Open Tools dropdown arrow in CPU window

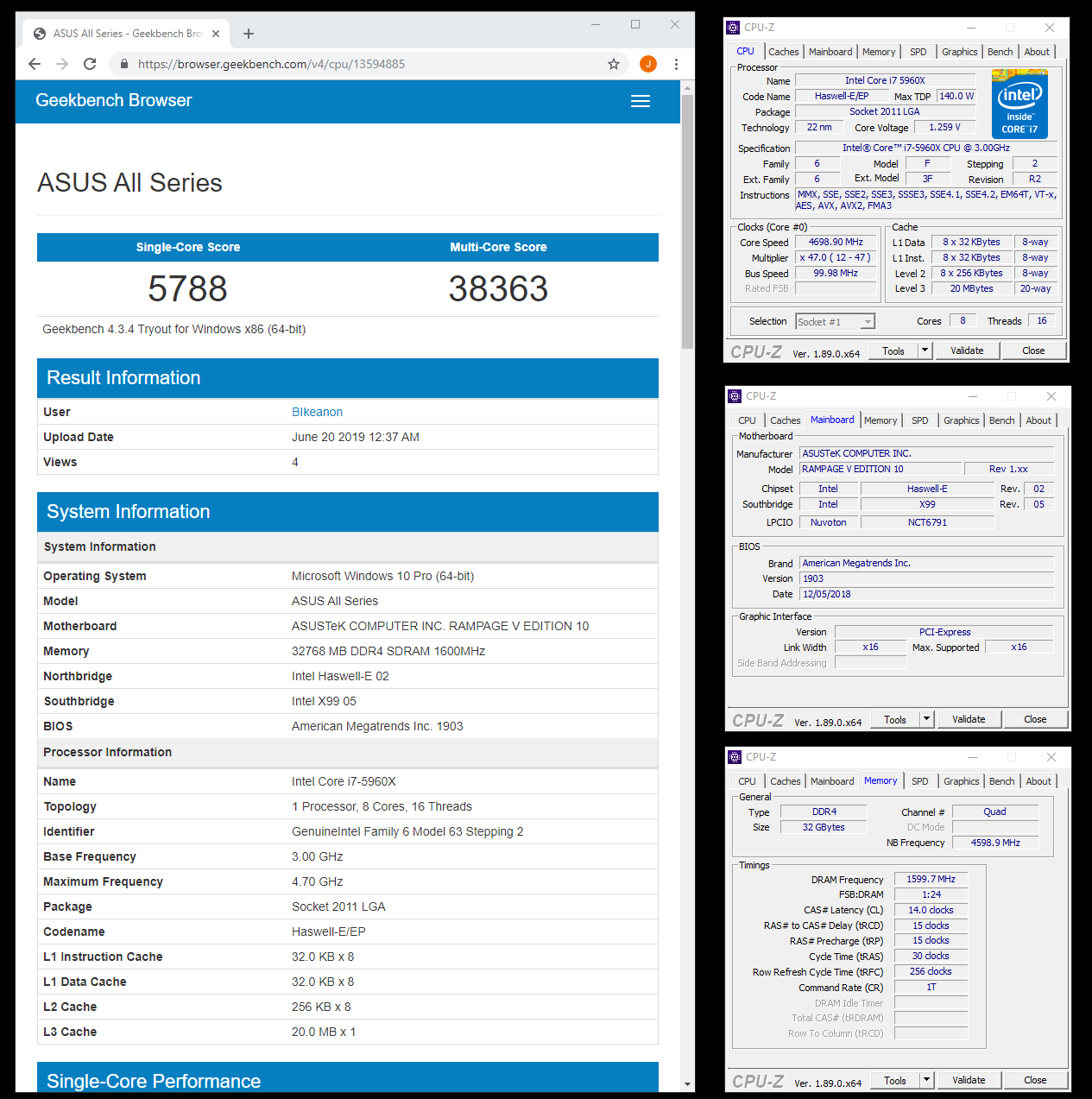pos(925,351)
